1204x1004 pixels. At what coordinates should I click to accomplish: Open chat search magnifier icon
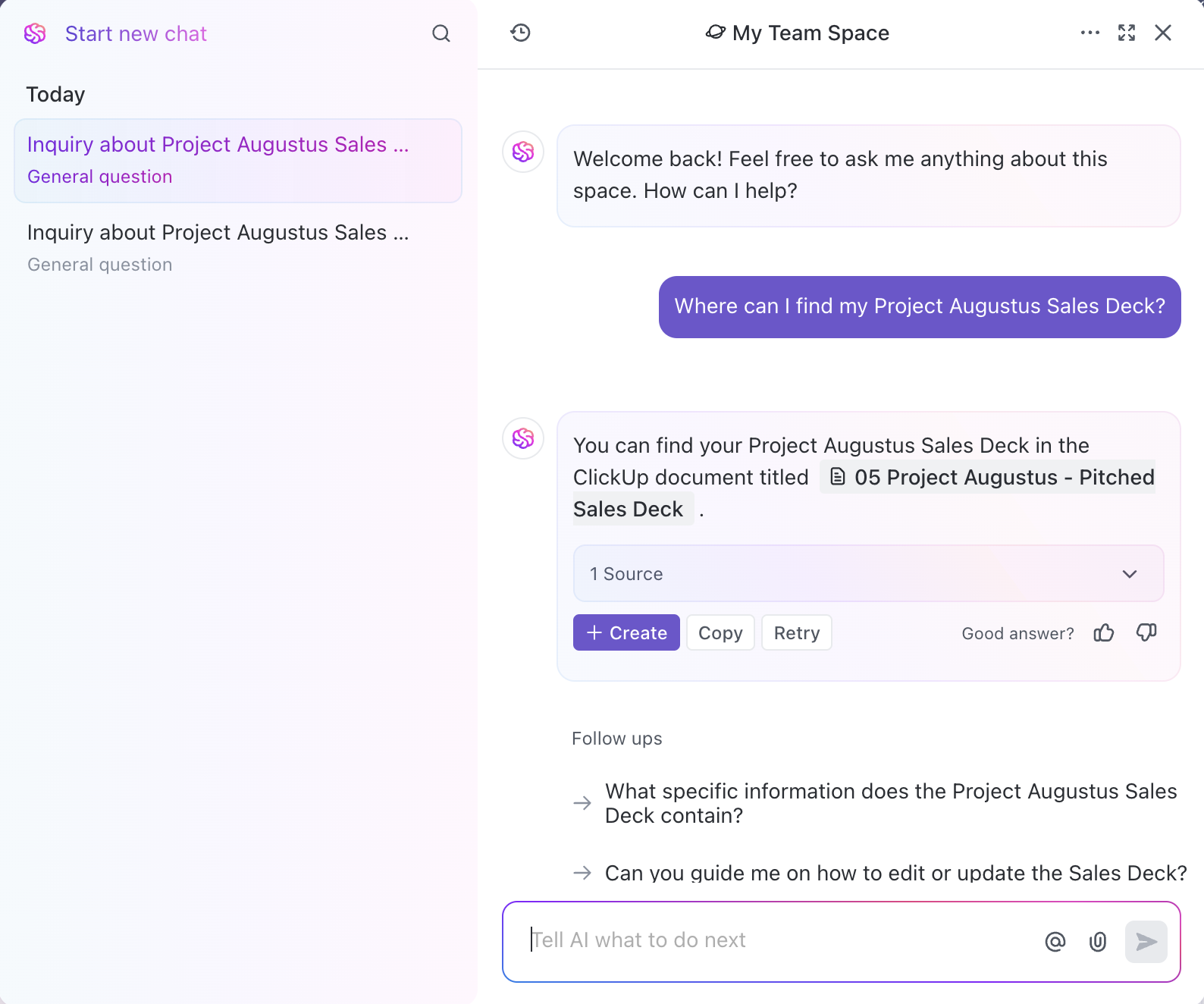[x=441, y=33]
